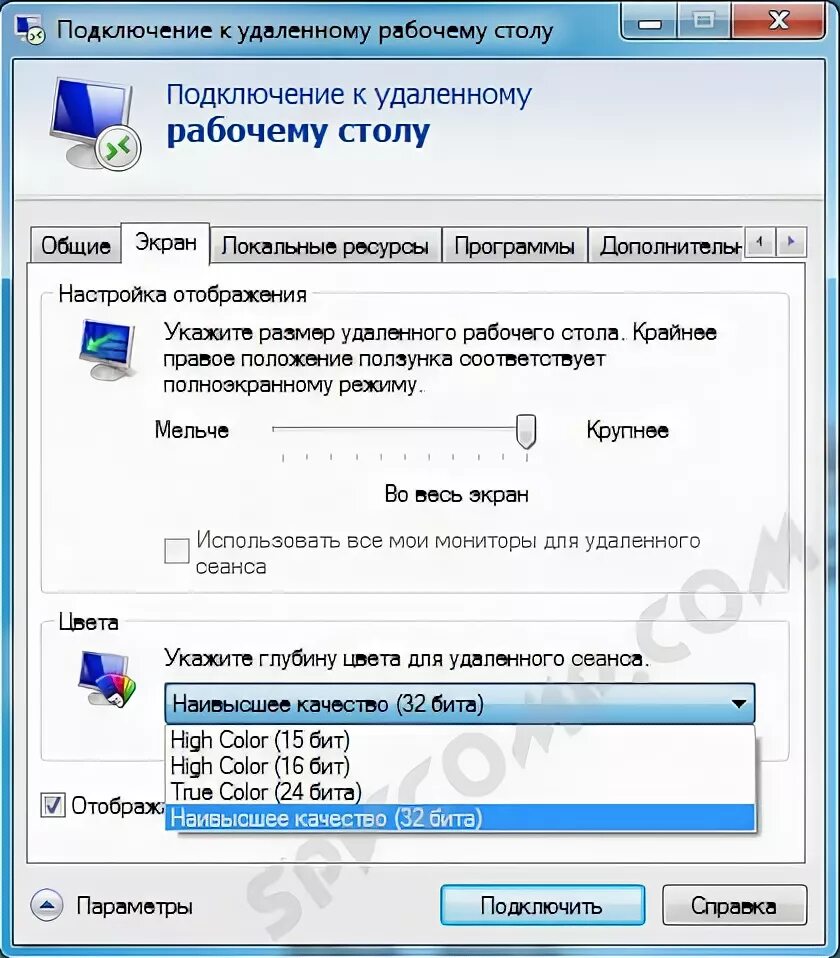Viewport: 840px width, 958px height.
Task: Click the Справка button
Action: point(734,905)
